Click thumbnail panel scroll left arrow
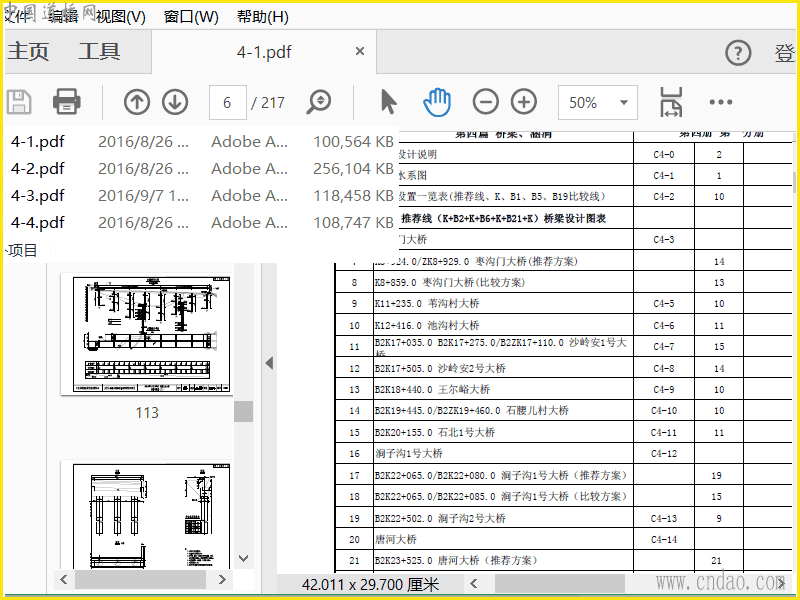This screenshot has width=800, height=600. pos(64,580)
